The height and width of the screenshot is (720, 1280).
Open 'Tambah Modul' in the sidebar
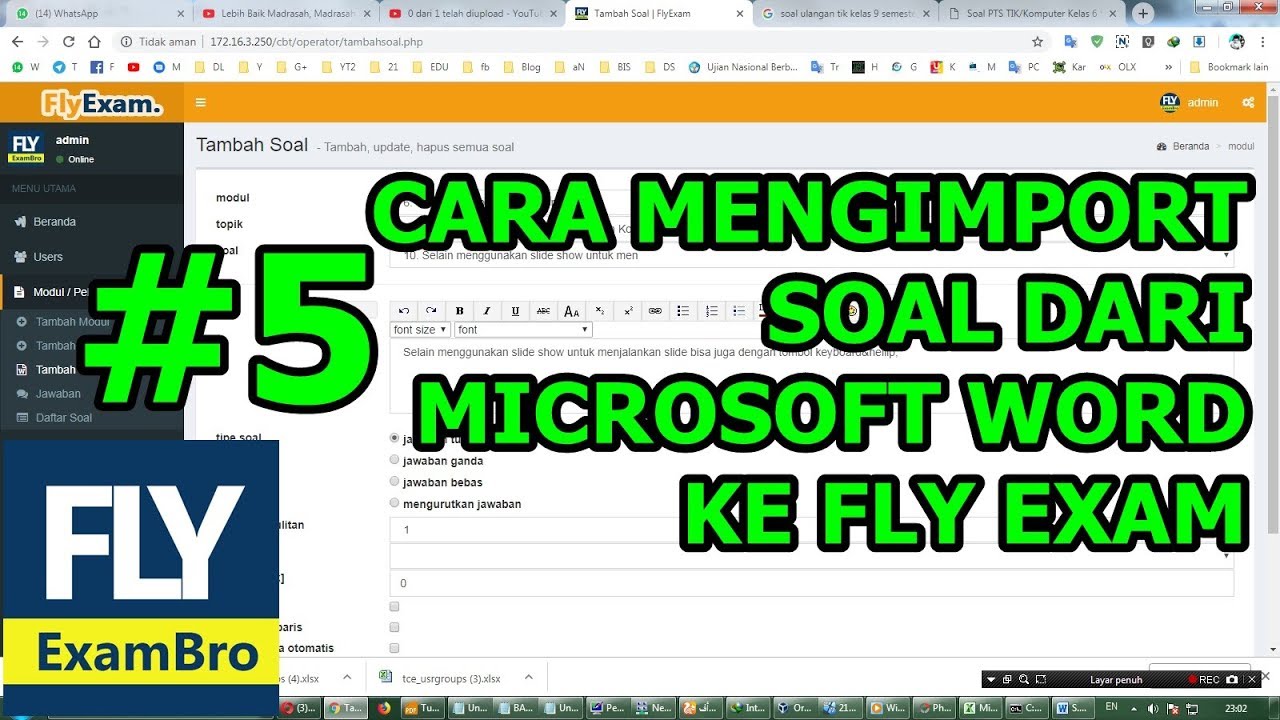92,322
